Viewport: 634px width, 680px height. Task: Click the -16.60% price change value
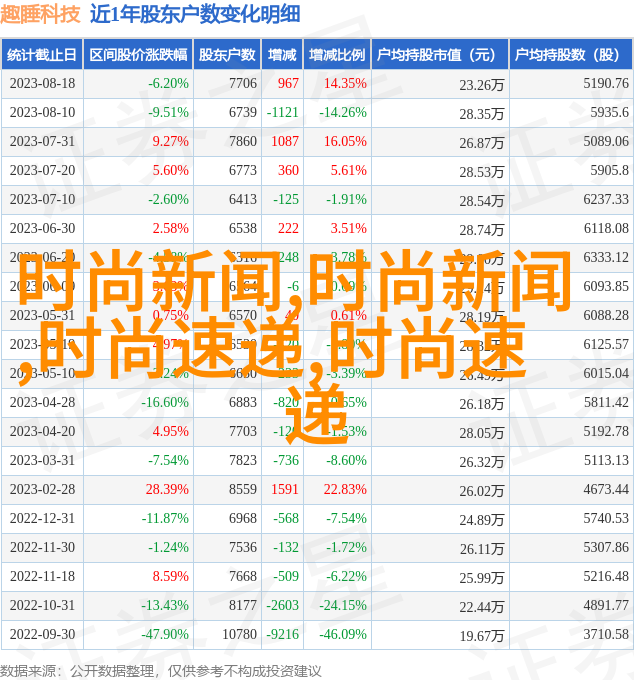165,402
